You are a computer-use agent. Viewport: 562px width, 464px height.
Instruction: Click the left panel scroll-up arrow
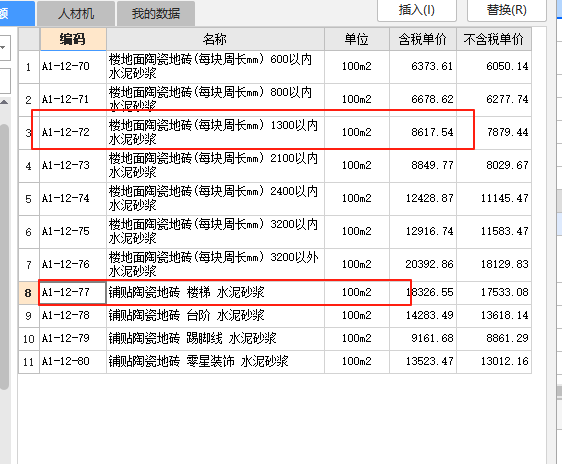point(4,102)
